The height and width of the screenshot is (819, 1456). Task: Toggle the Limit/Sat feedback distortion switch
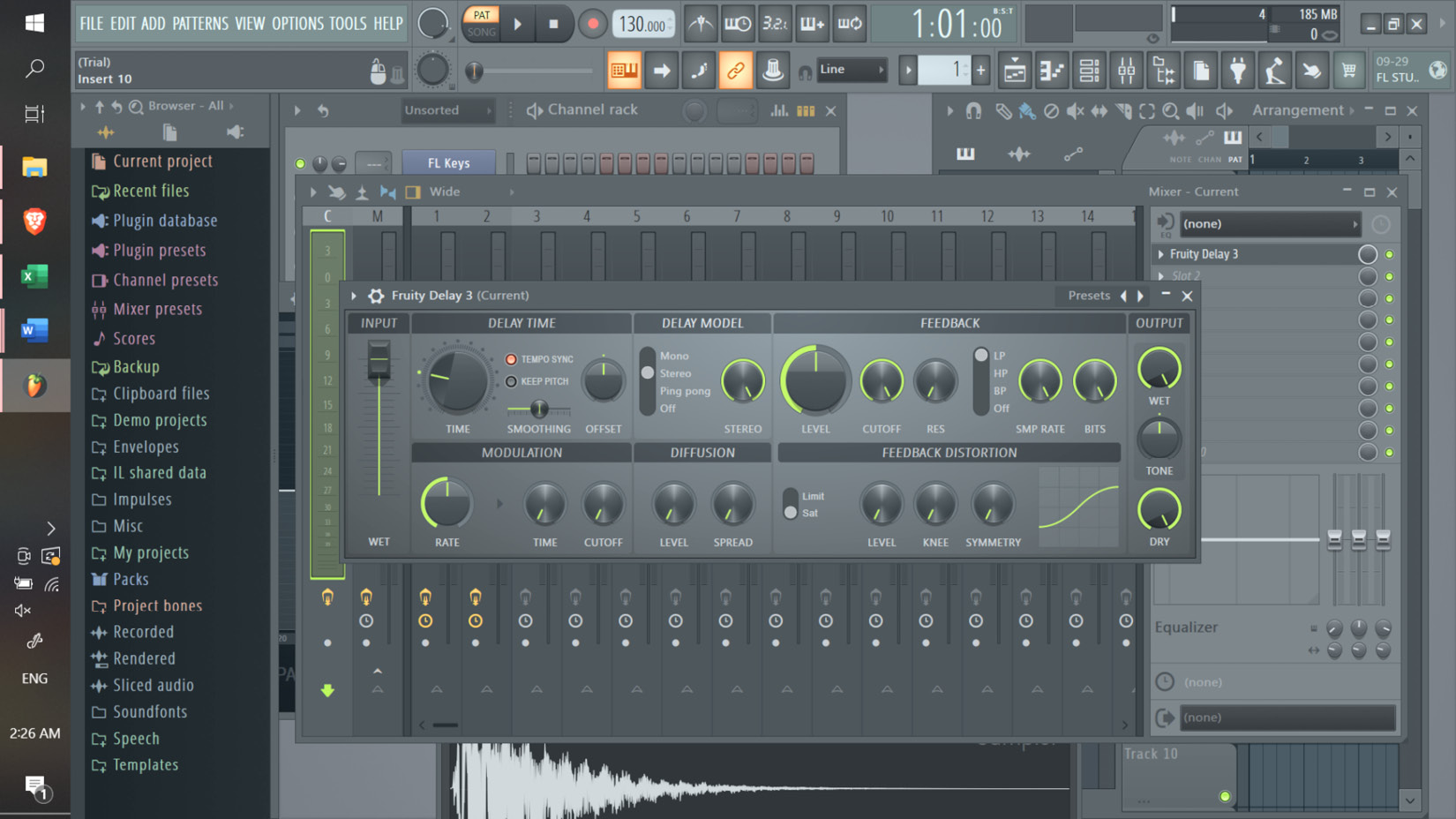click(x=791, y=504)
